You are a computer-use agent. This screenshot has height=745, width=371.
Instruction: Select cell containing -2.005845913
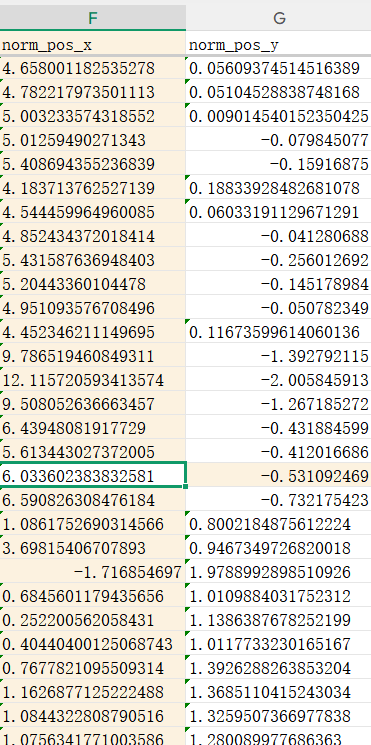278,380
